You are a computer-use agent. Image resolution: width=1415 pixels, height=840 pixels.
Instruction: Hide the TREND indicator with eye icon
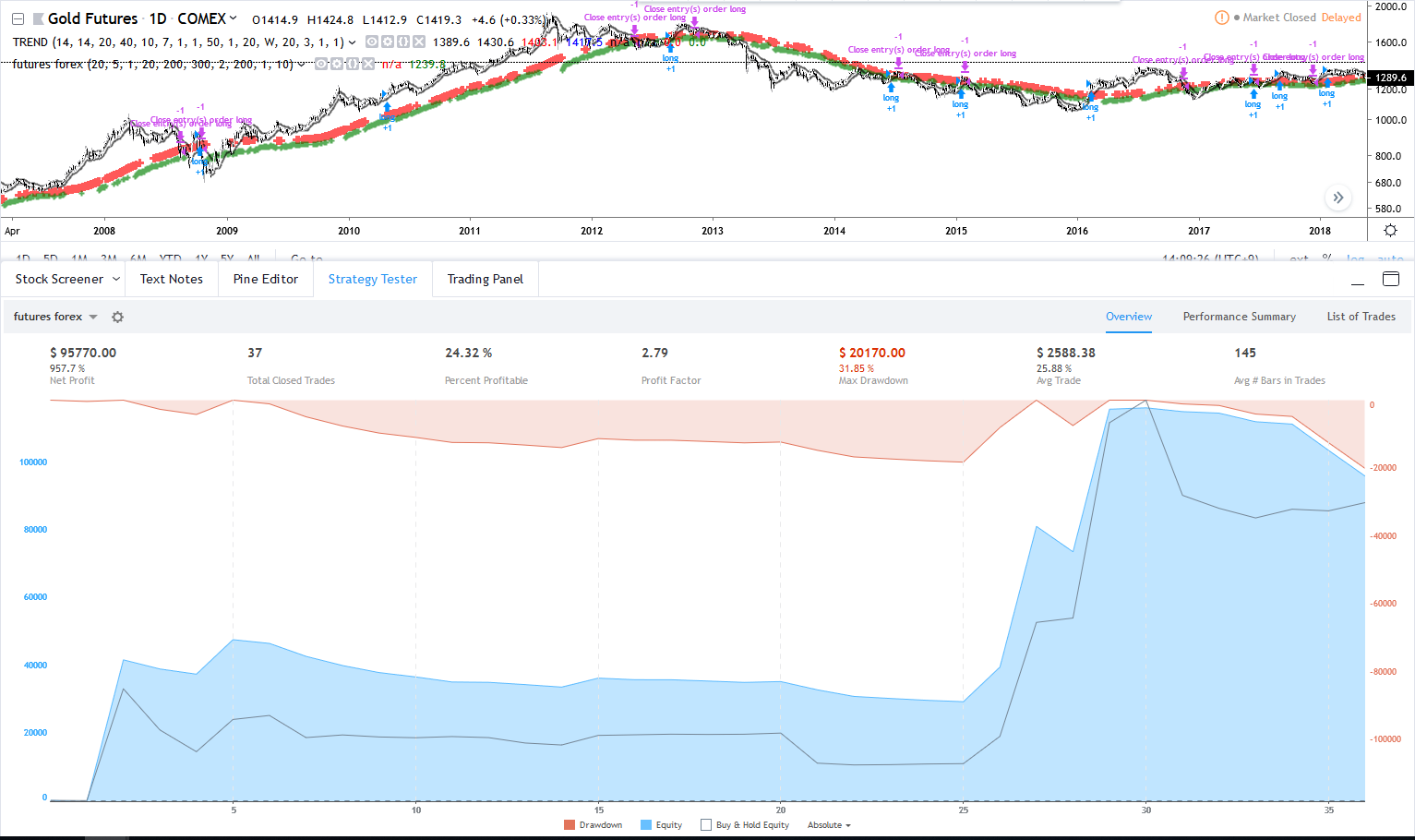(371, 42)
